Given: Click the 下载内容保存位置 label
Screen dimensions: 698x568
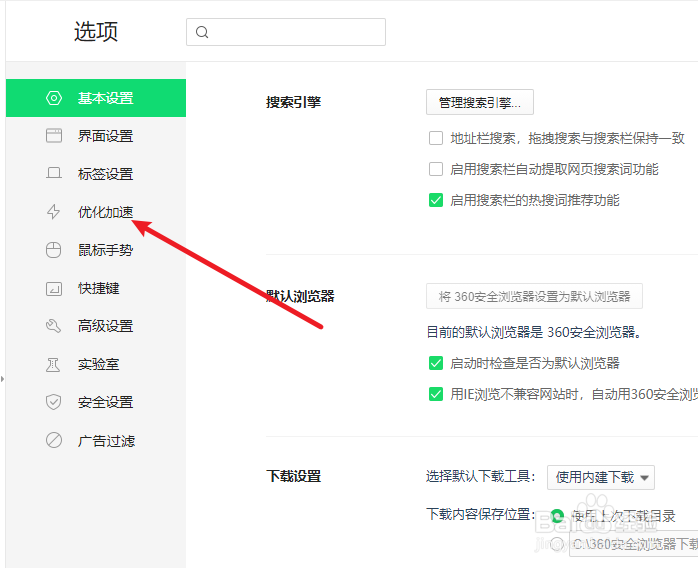Looking at the screenshot, I should [x=480, y=514].
